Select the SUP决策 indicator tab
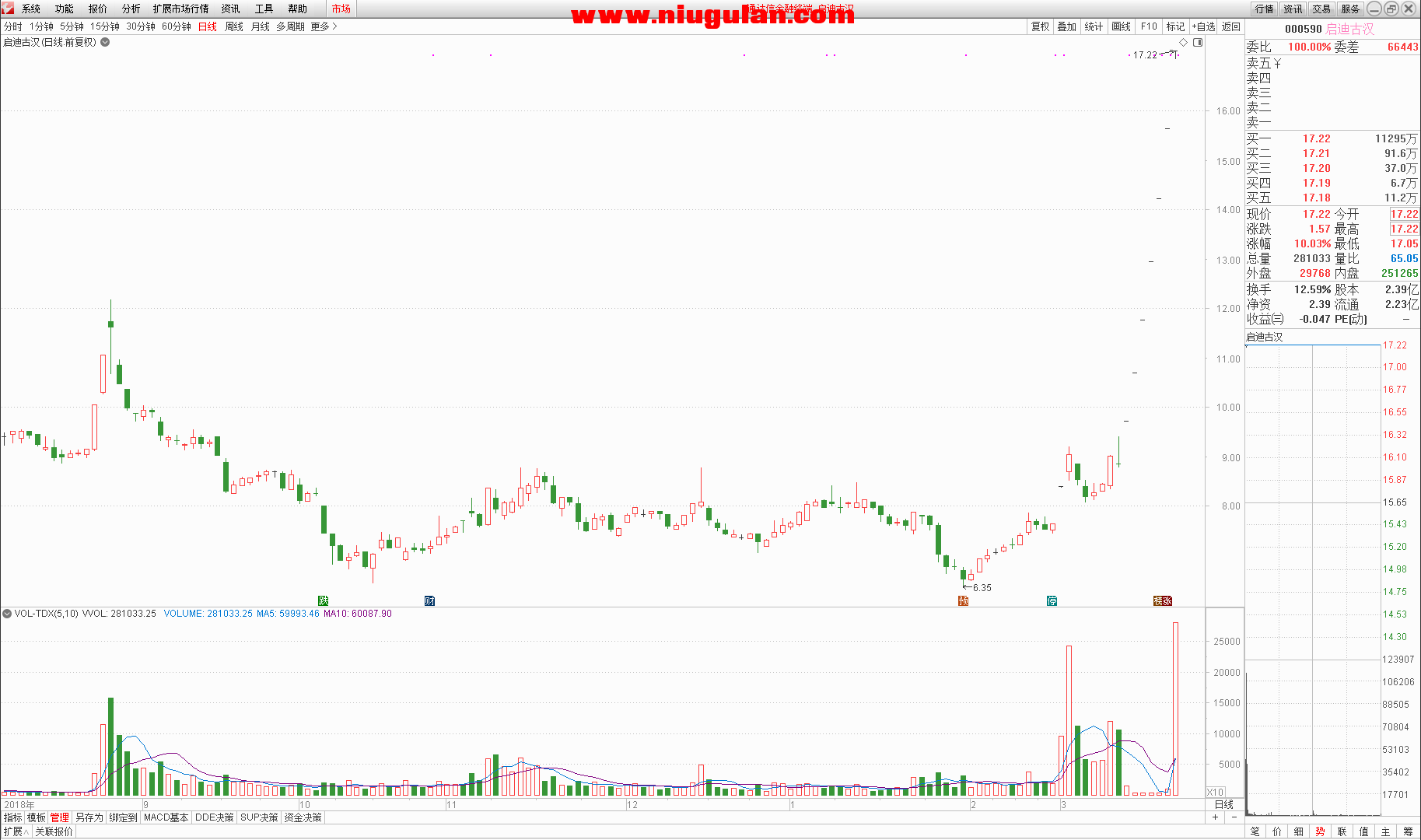The width and height of the screenshot is (1421, 840). (x=259, y=817)
